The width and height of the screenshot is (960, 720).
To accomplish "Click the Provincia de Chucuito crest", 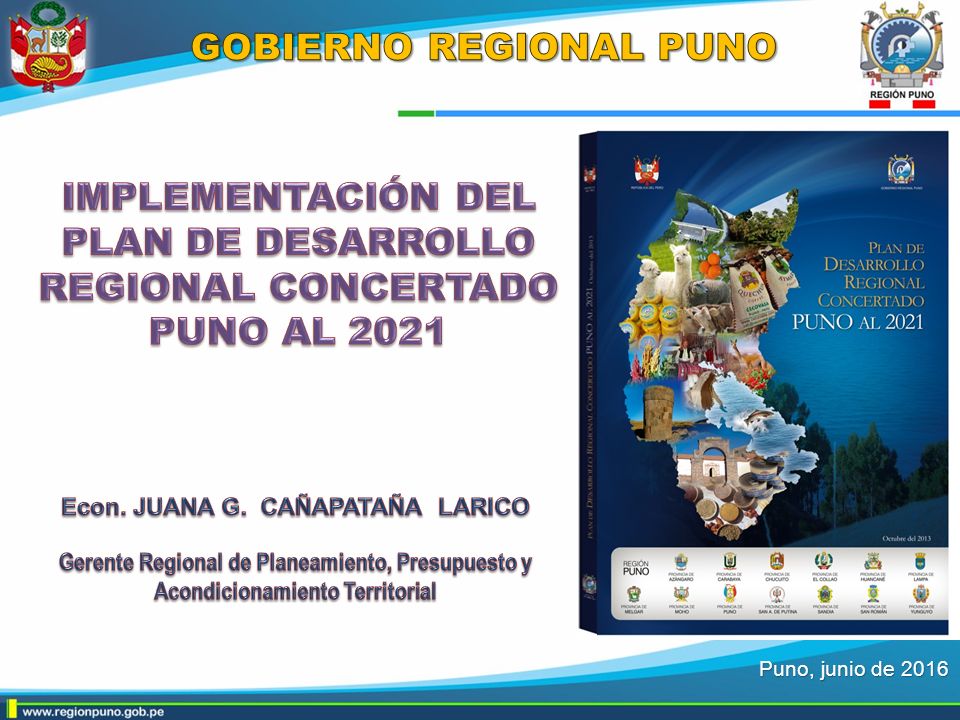I will [x=777, y=561].
